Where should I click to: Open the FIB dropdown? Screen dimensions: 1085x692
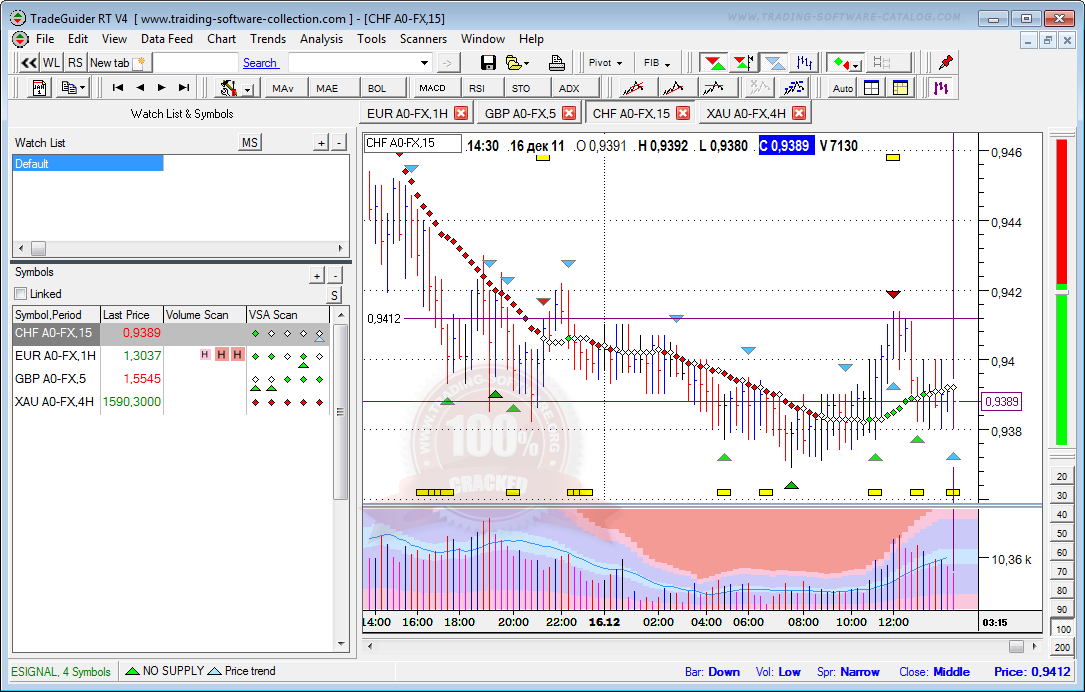(657, 63)
